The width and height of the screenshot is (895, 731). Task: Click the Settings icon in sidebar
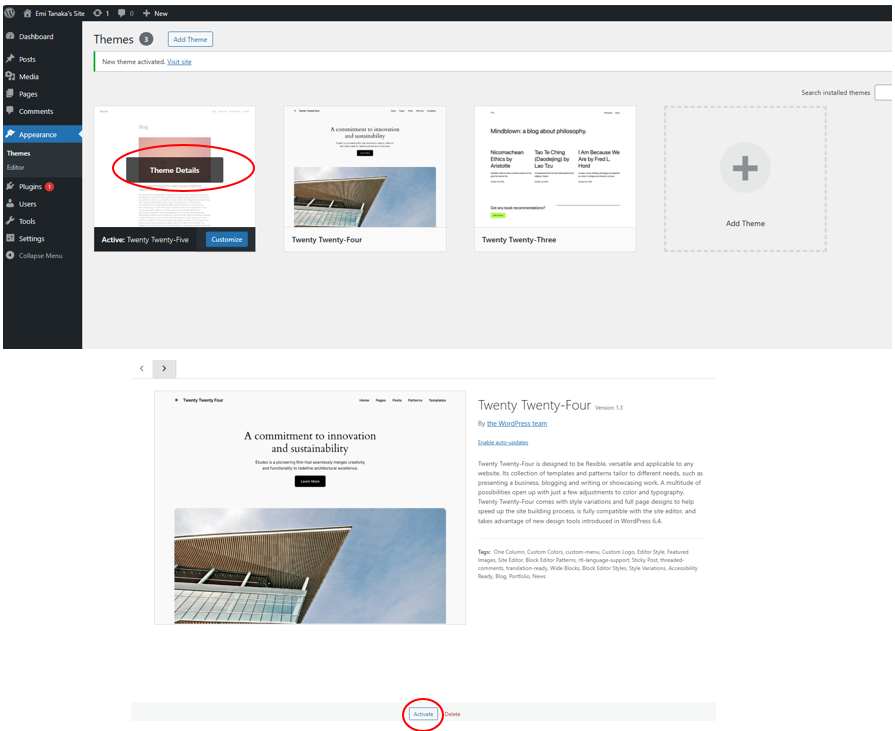(10, 238)
